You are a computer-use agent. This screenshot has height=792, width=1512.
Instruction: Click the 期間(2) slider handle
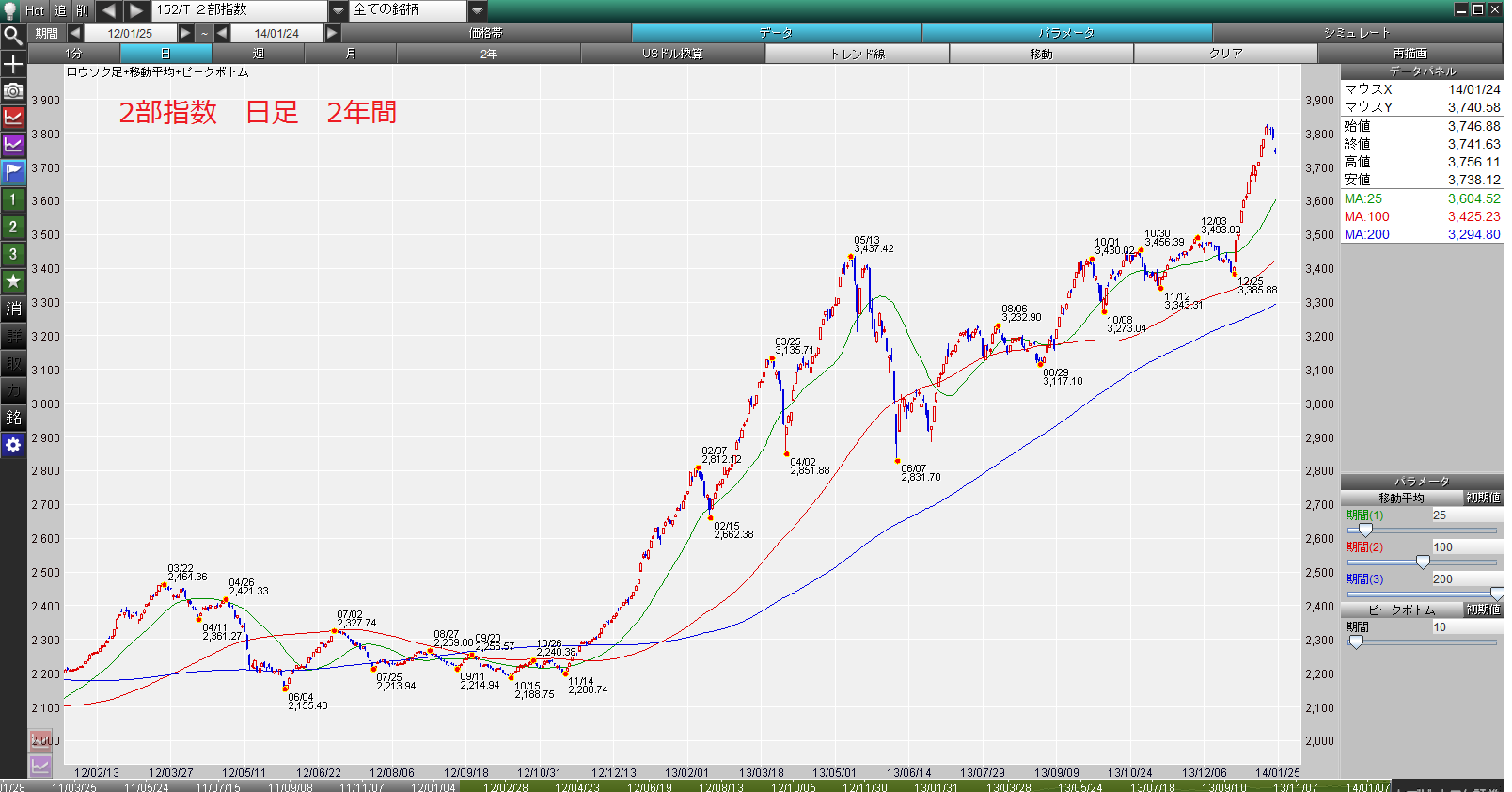point(1423,562)
